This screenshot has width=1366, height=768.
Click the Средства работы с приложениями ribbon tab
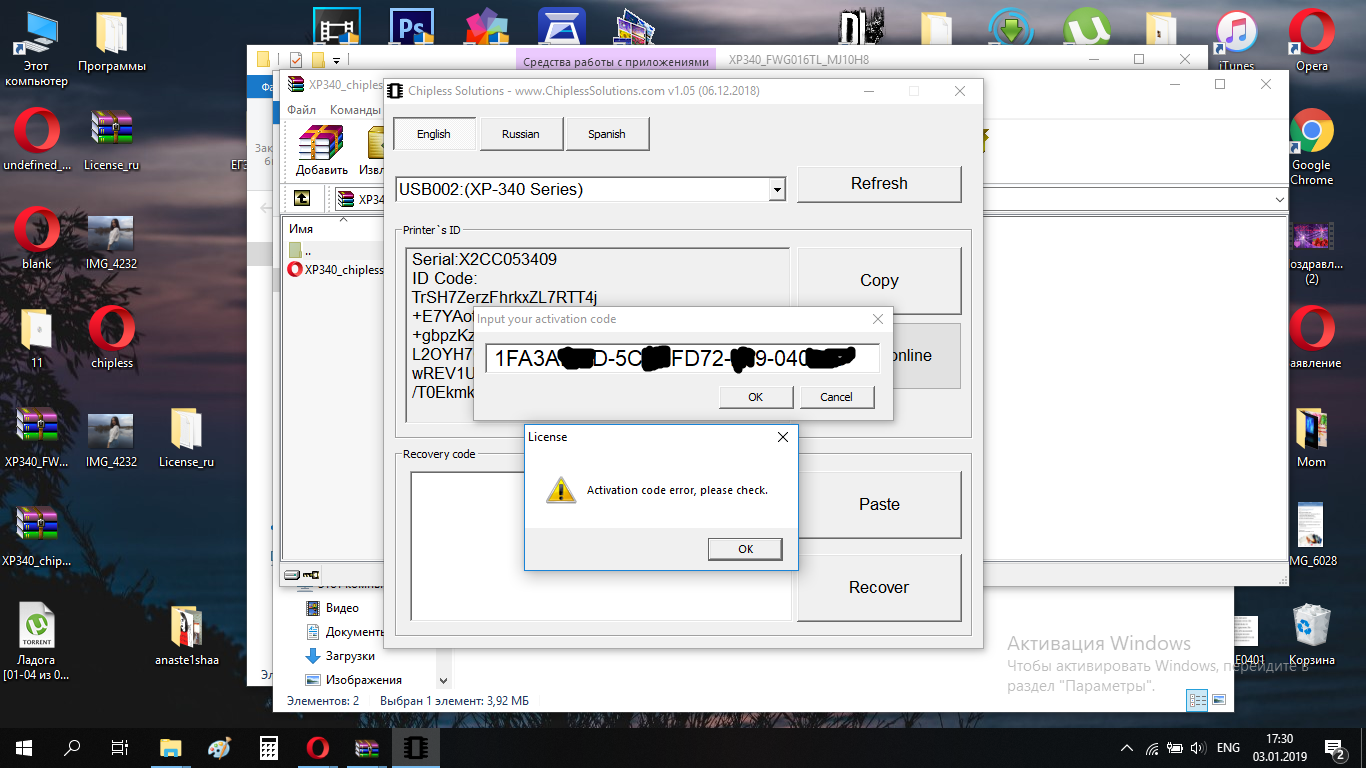(x=618, y=60)
